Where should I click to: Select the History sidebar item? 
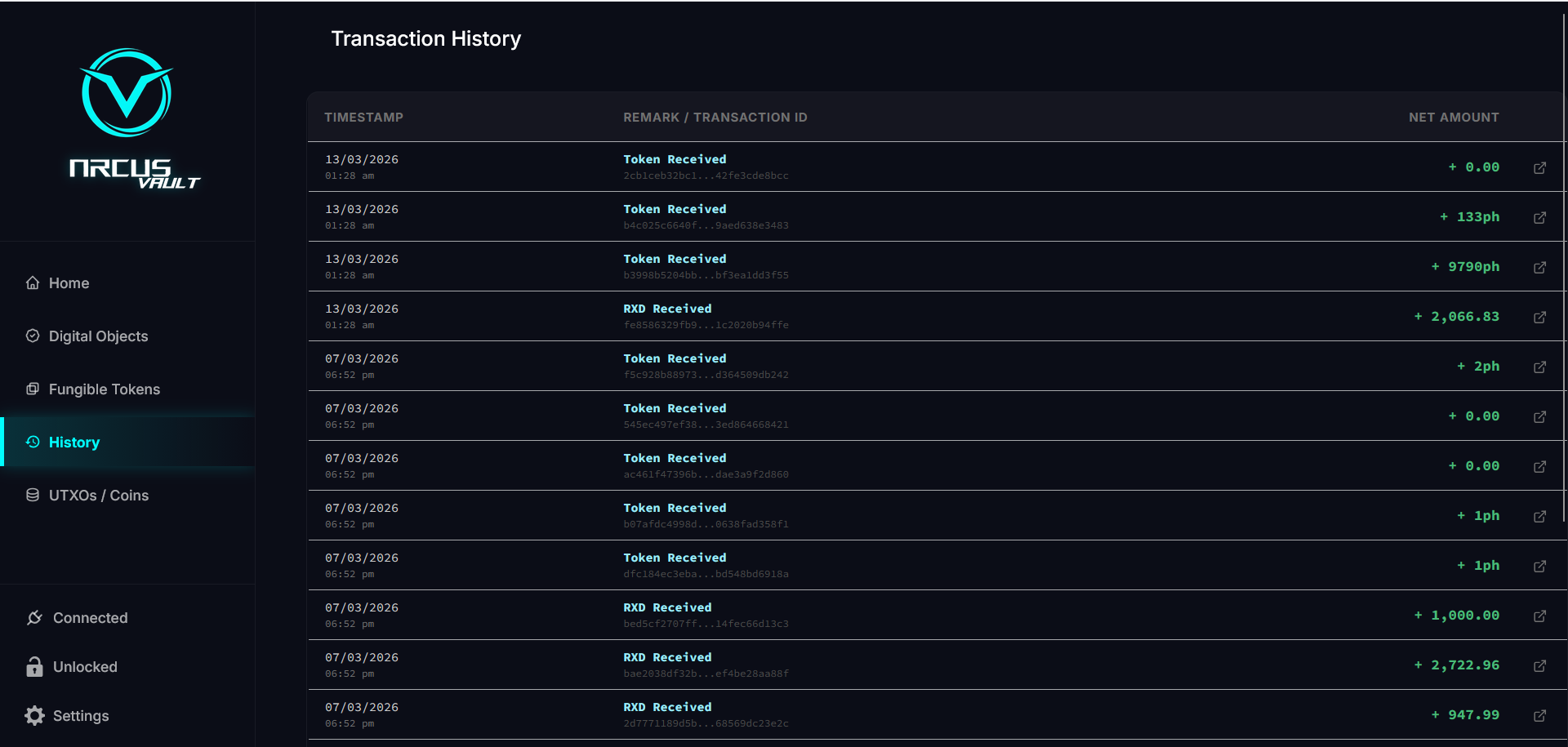73,442
